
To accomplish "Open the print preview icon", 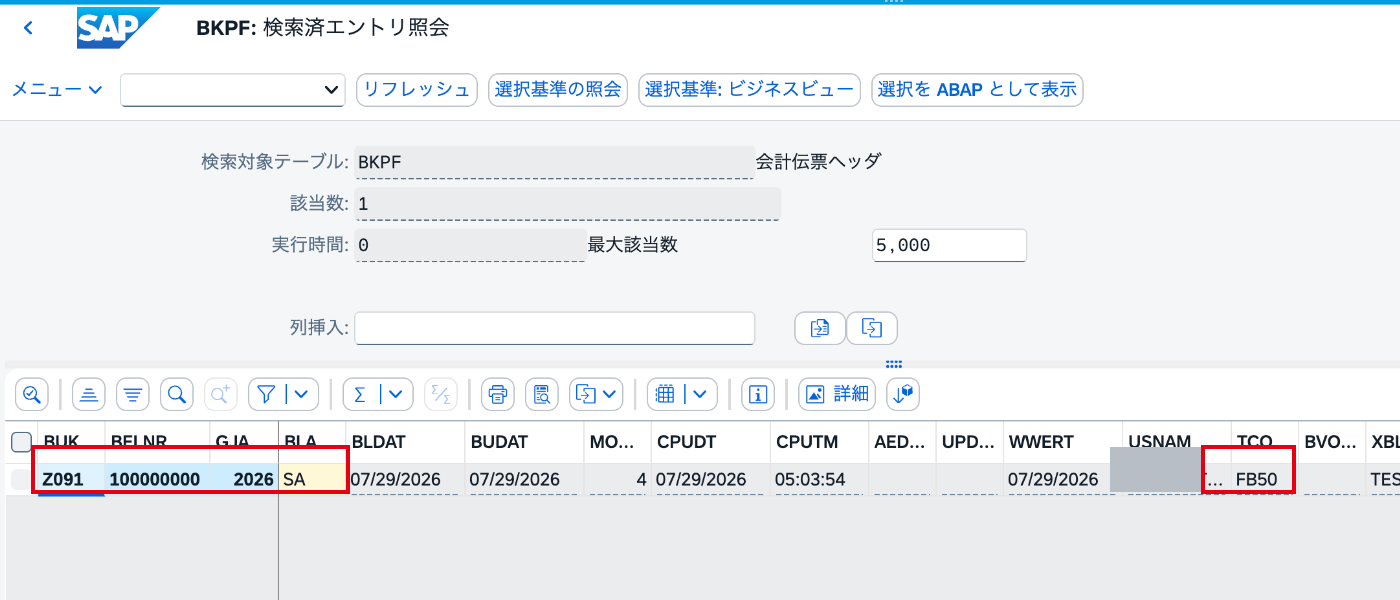I will 542,394.
